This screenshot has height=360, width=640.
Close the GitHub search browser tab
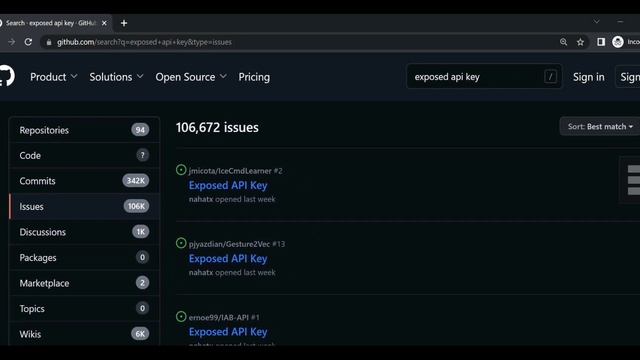104,23
